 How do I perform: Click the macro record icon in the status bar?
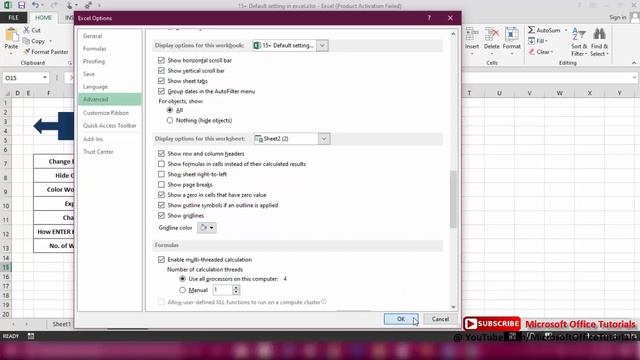[x=31, y=336]
